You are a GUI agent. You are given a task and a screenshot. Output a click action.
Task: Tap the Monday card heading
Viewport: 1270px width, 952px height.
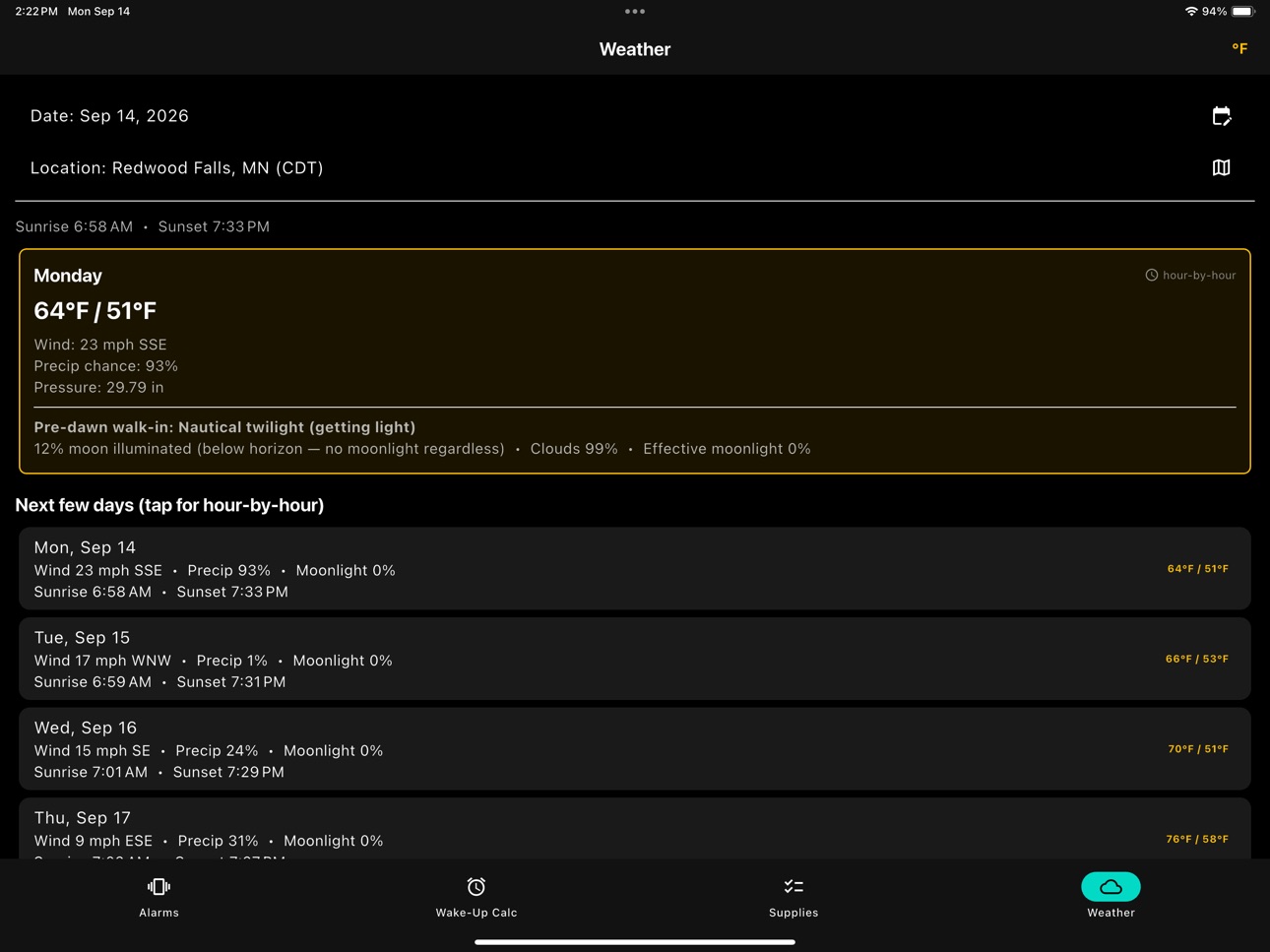coord(68,276)
